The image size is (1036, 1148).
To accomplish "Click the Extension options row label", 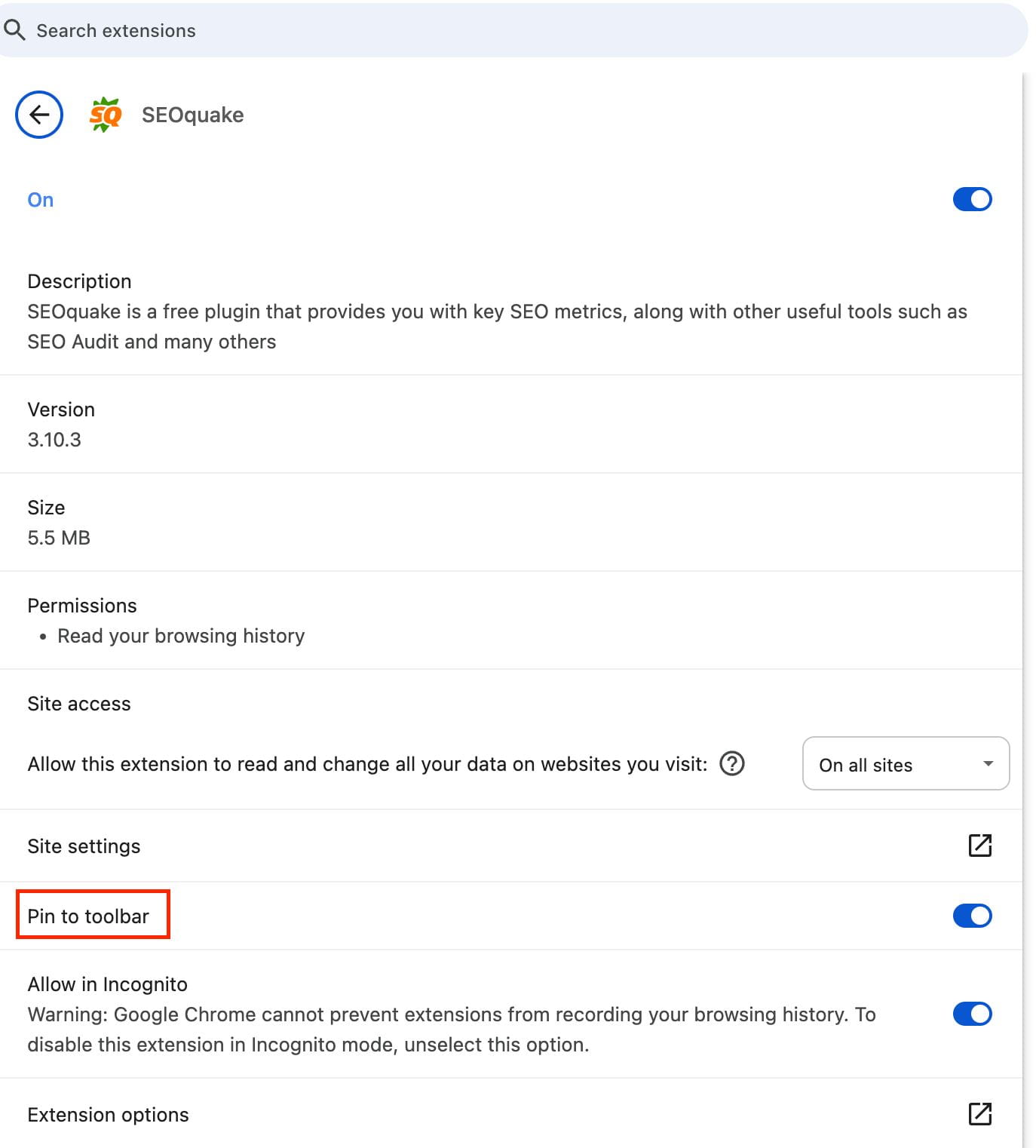I will (108, 1115).
